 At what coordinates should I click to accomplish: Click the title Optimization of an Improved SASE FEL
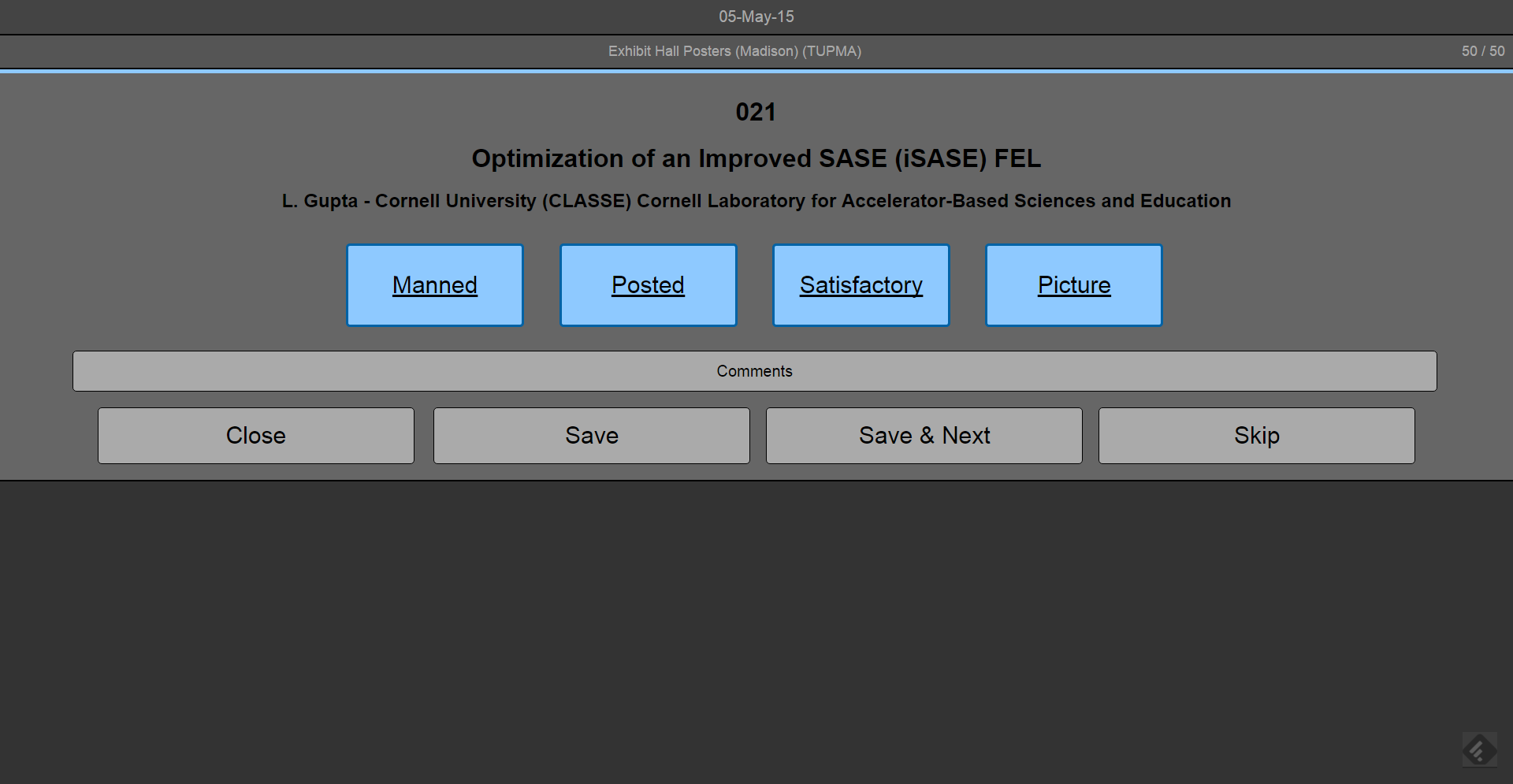pyautogui.click(x=756, y=158)
